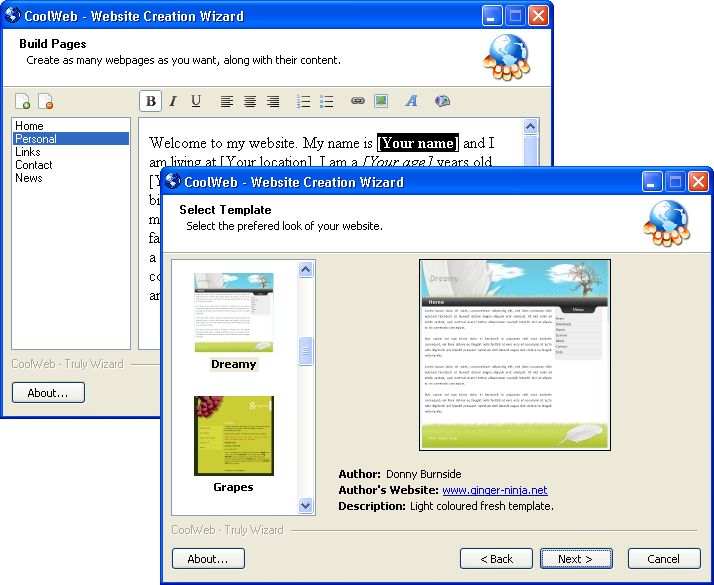714x585 pixels.
Task: Go to previous step with Back
Action: (496, 559)
